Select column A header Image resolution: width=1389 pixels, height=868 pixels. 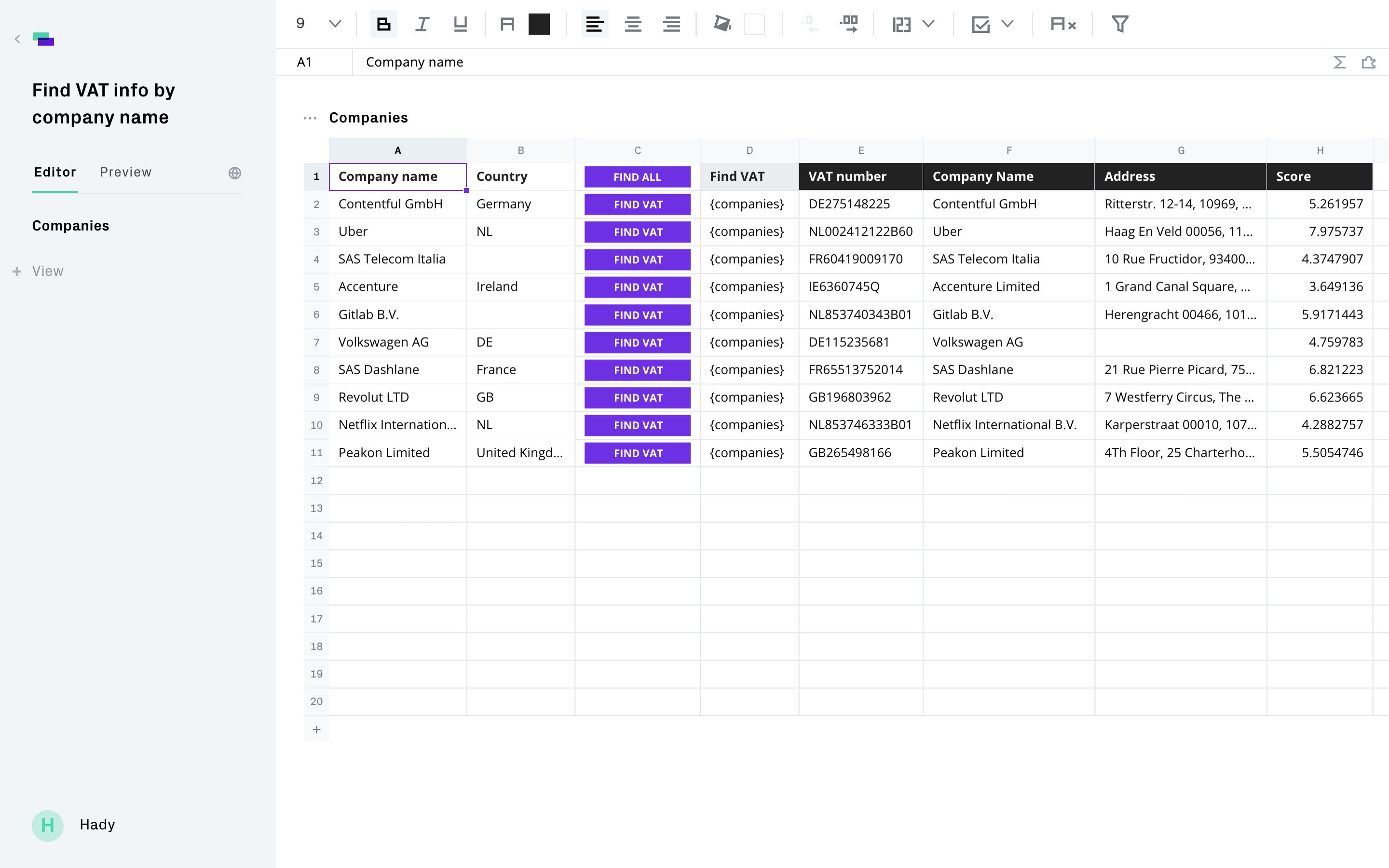(x=397, y=150)
